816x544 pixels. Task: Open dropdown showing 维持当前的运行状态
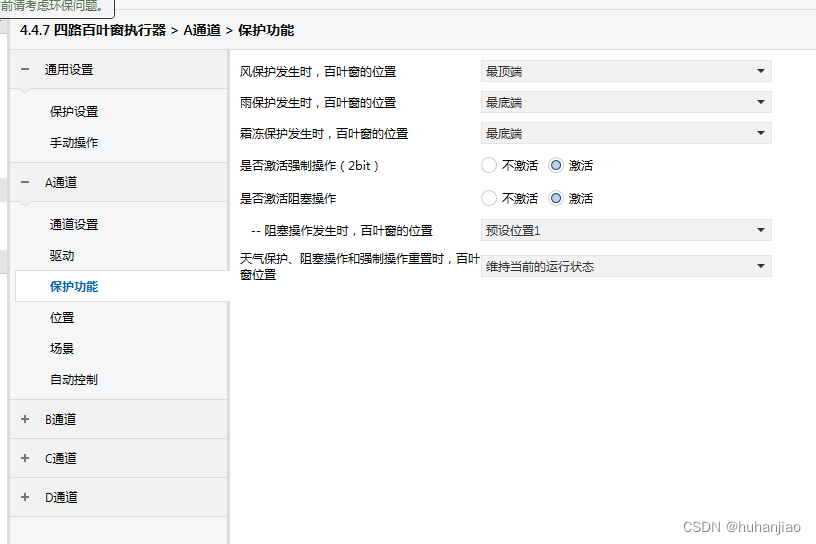[x=625, y=267]
